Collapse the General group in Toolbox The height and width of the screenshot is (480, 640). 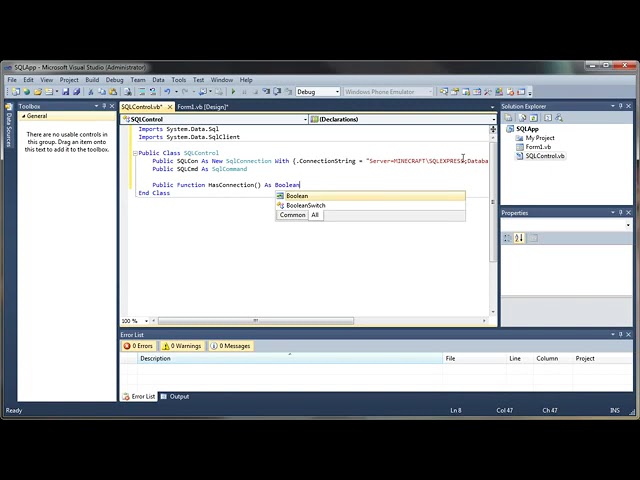pos(24,116)
